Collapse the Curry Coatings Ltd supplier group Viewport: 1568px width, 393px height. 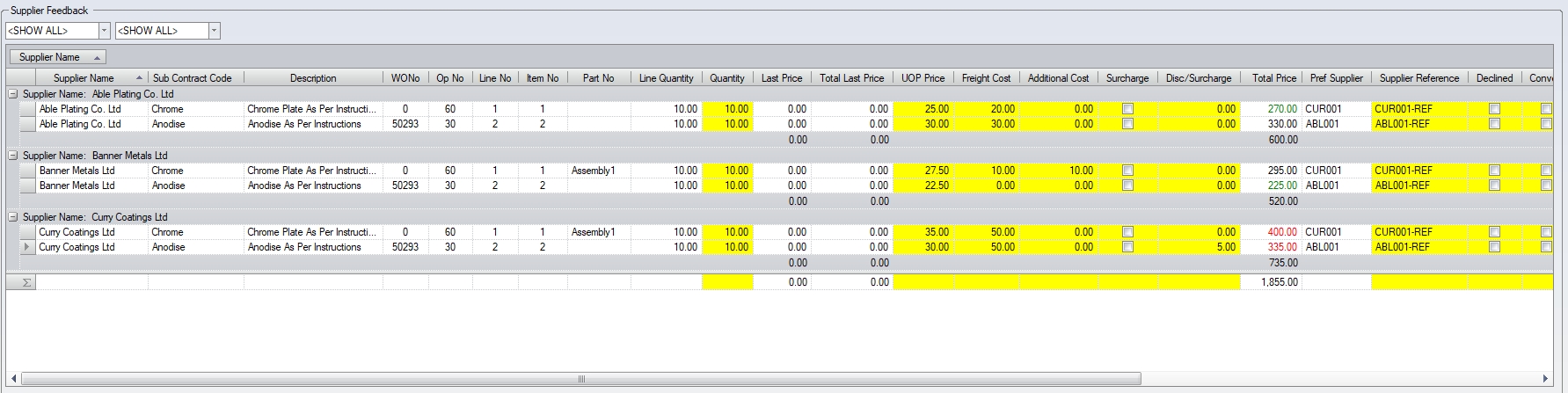[13, 217]
